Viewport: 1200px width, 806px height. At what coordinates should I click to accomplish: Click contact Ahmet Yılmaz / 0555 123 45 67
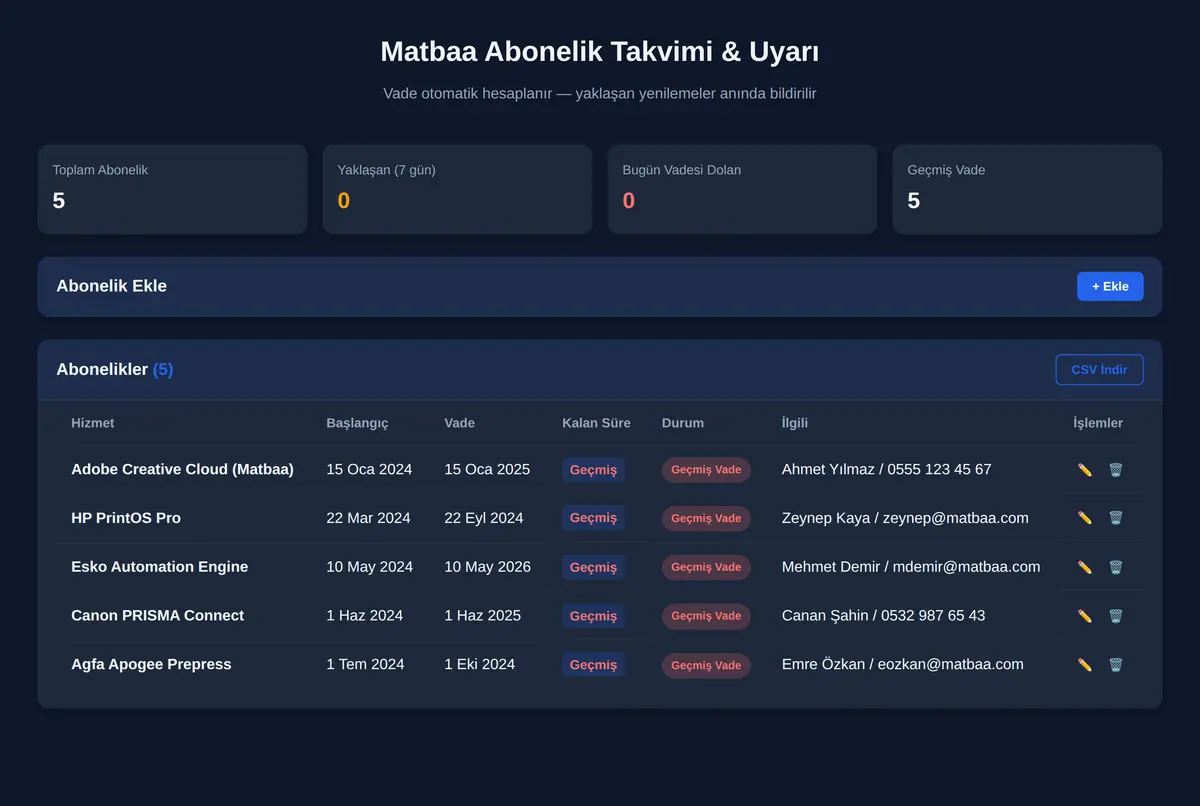point(887,469)
